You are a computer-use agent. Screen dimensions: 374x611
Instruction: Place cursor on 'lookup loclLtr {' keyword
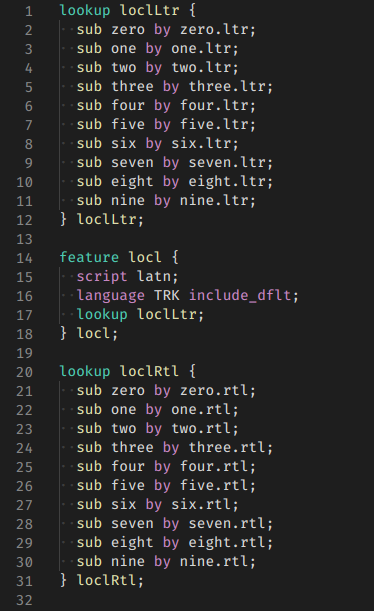point(85,11)
